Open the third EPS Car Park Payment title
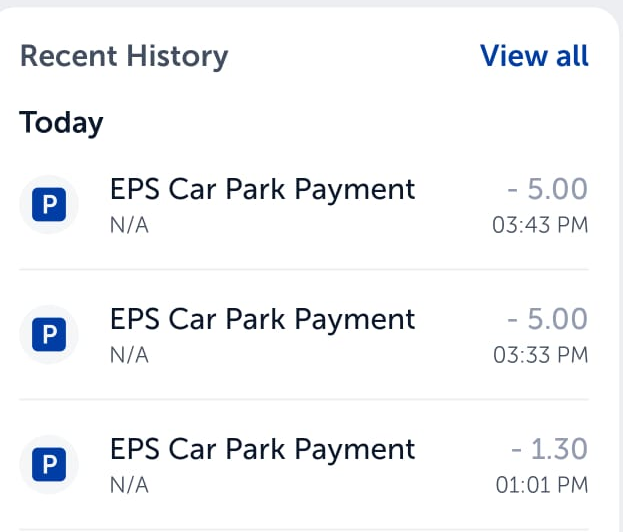This screenshot has height=532, width=623. point(263,449)
